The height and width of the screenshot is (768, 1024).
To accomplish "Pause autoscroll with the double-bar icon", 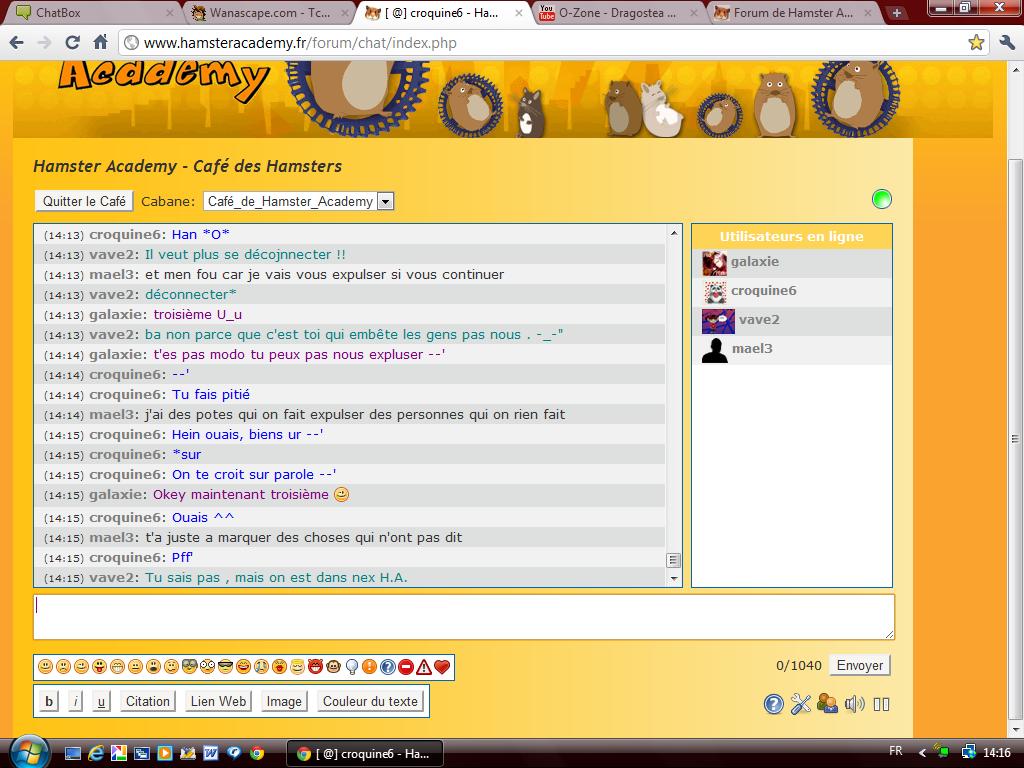I will 882,704.
